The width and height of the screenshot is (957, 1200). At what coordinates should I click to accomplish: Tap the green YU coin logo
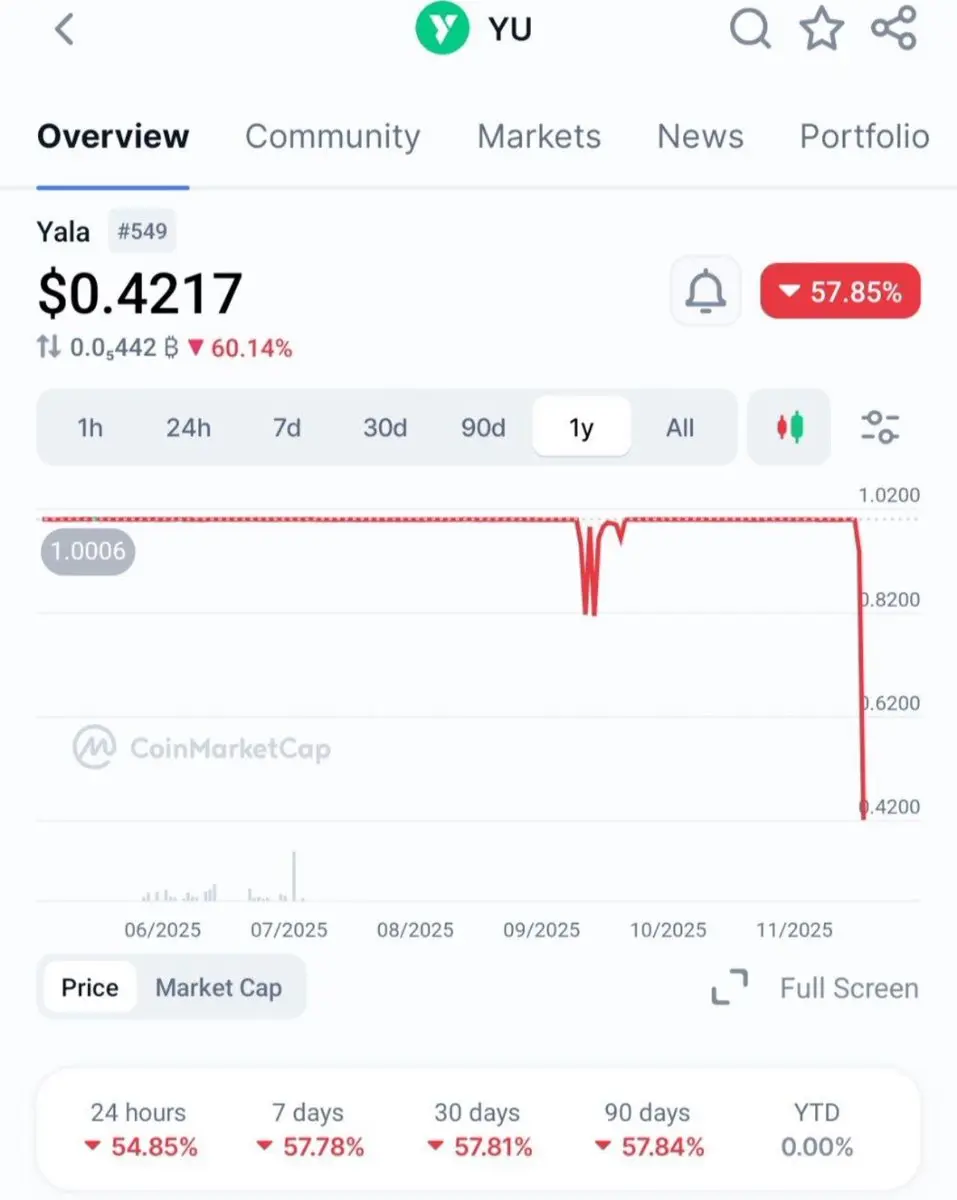[442, 29]
